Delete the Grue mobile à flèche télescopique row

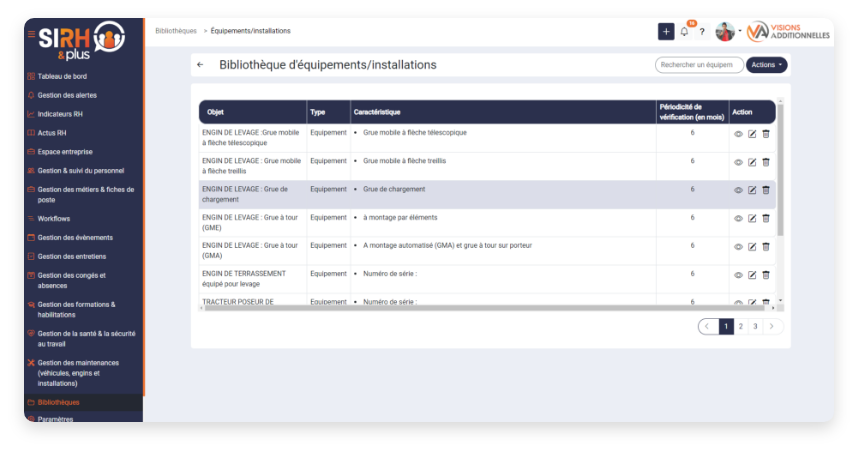(x=766, y=134)
